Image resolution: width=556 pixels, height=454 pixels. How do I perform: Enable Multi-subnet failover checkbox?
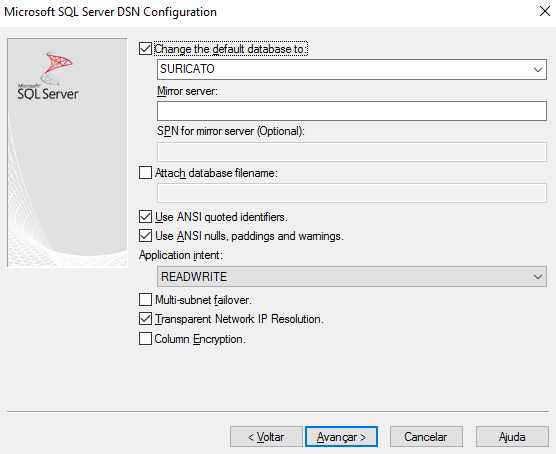pos(145,300)
